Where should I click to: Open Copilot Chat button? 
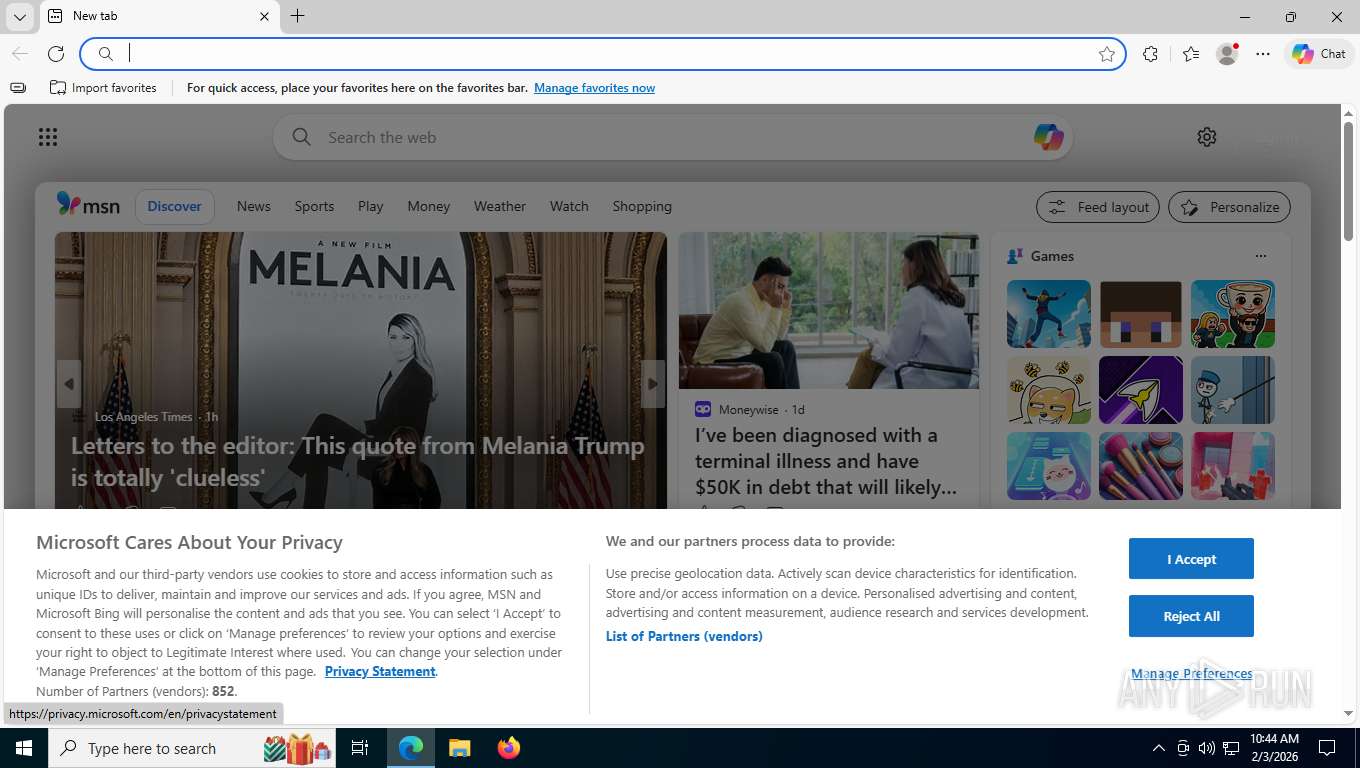tap(1319, 54)
